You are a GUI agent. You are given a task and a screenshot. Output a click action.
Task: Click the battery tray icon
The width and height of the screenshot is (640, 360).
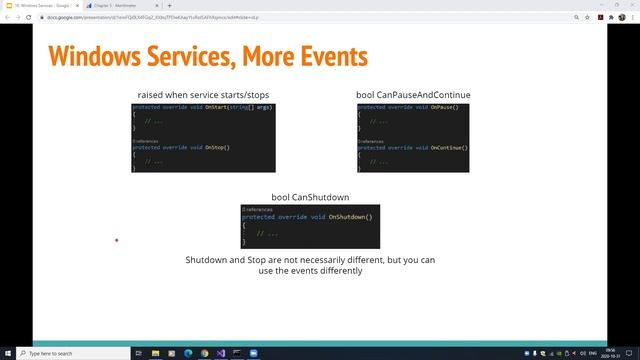pyautogui.click(x=567, y=353)
